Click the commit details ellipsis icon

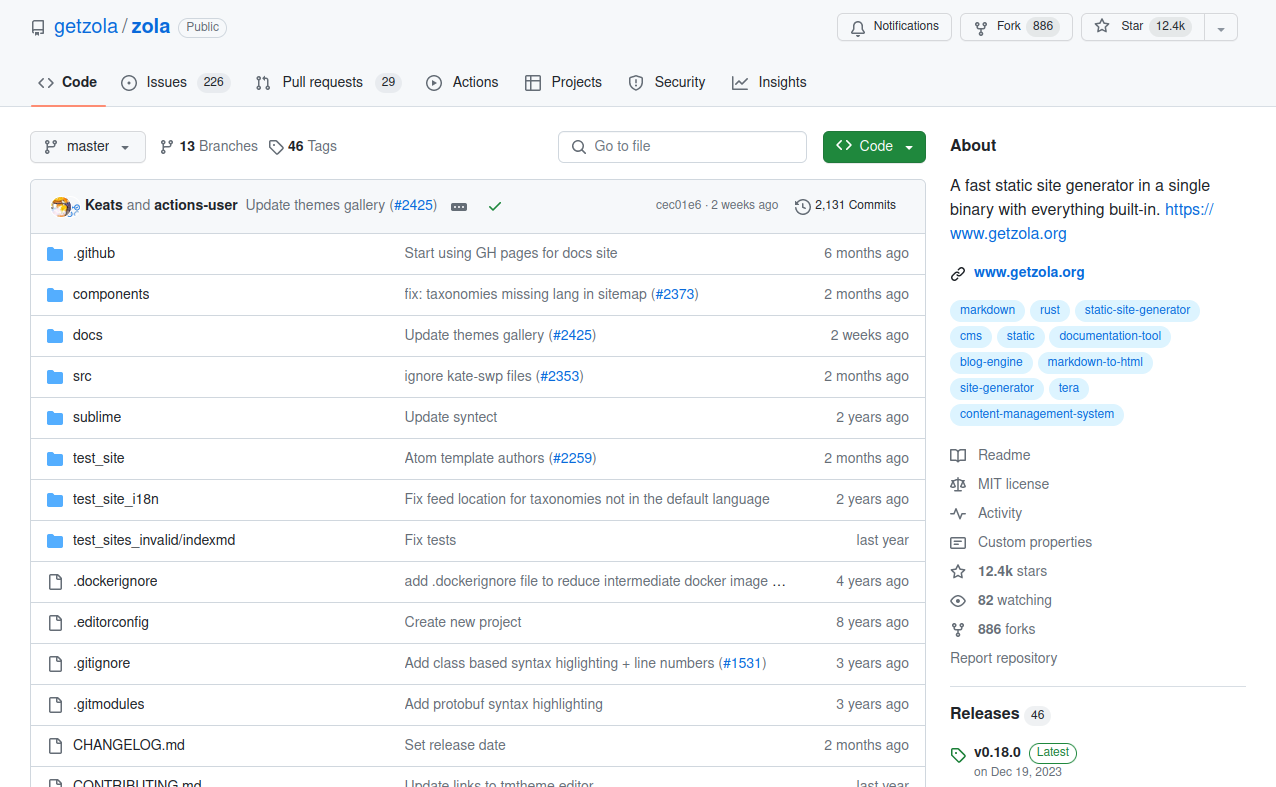coord(459,206)
